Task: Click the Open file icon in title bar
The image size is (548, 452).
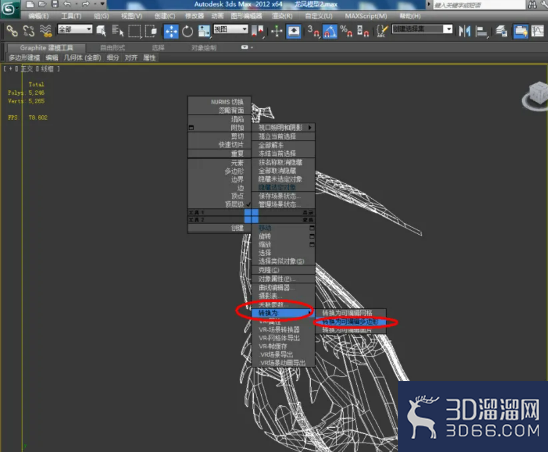Action: pyautogui.click(x=42, y=4)
